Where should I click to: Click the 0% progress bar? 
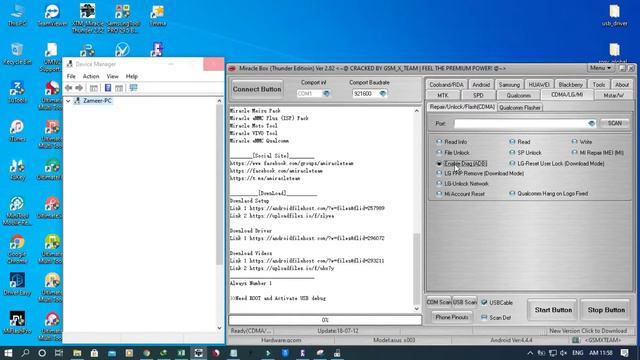tap(325, 320)
